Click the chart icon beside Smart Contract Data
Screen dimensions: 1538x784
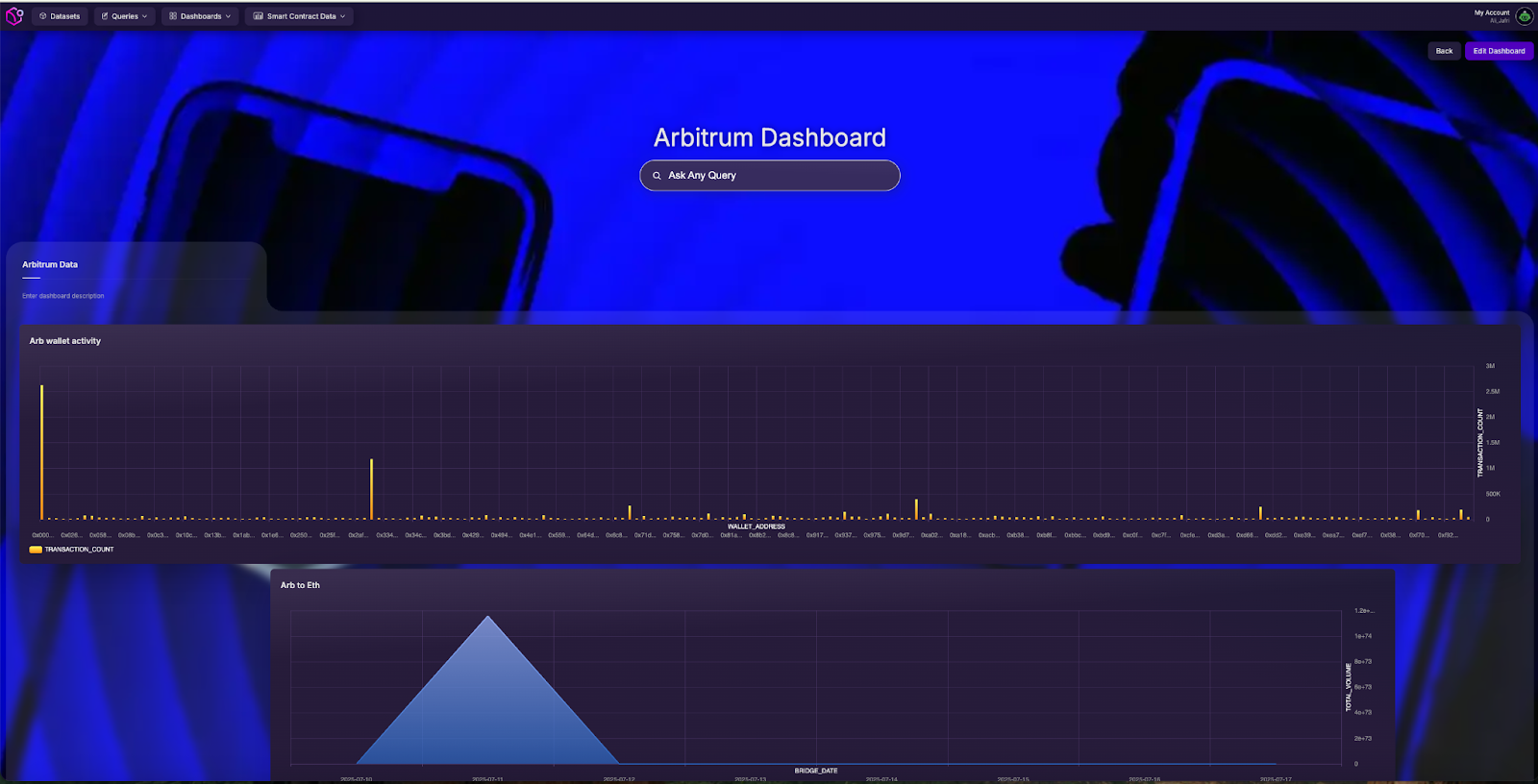pos(258,16)
